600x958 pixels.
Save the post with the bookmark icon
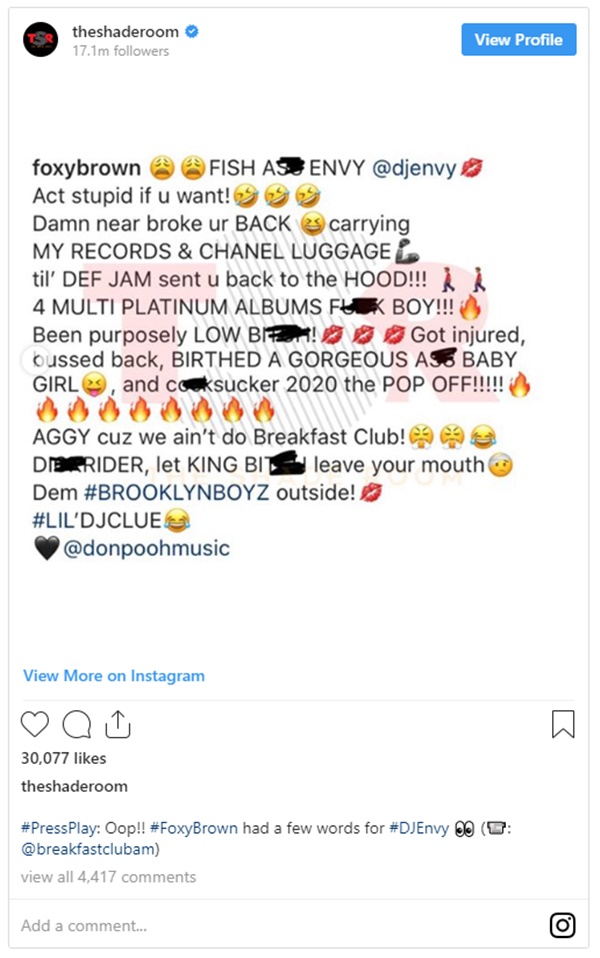tap(563, 724)
